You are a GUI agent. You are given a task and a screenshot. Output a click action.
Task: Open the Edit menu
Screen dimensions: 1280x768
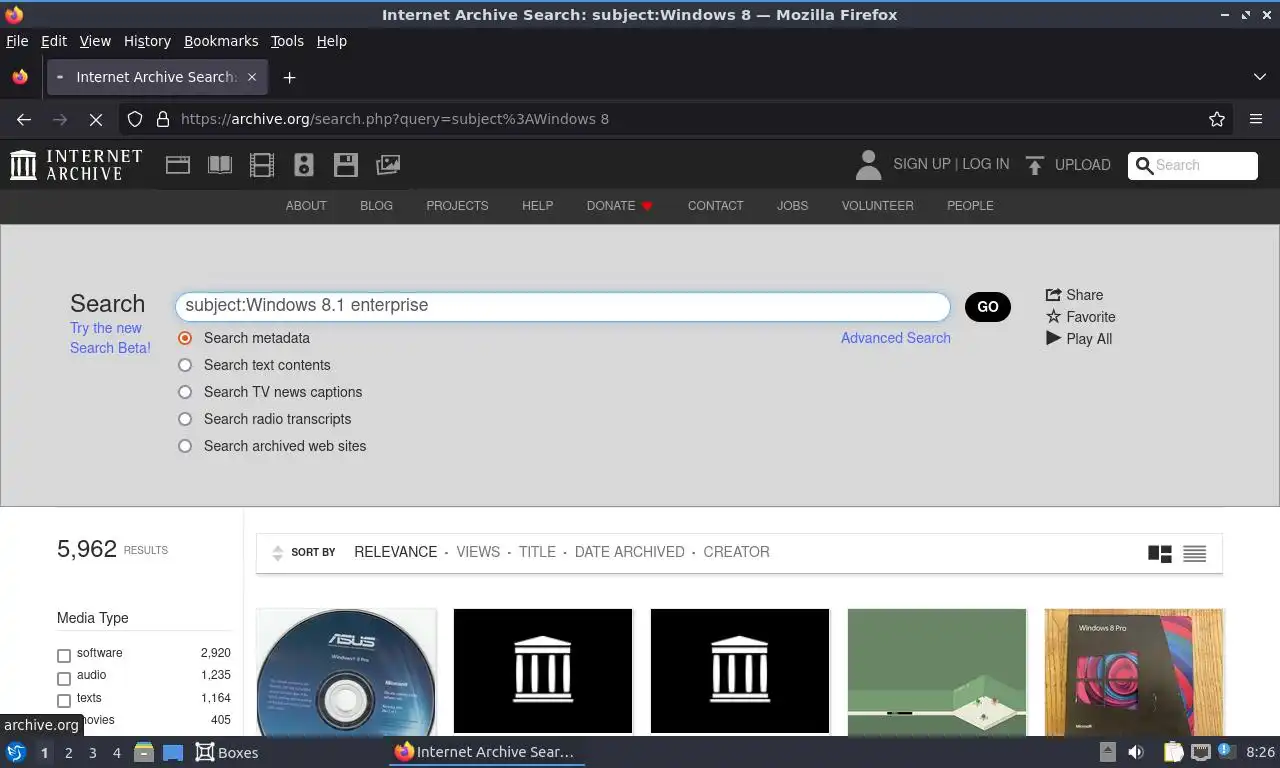point(54,41)
